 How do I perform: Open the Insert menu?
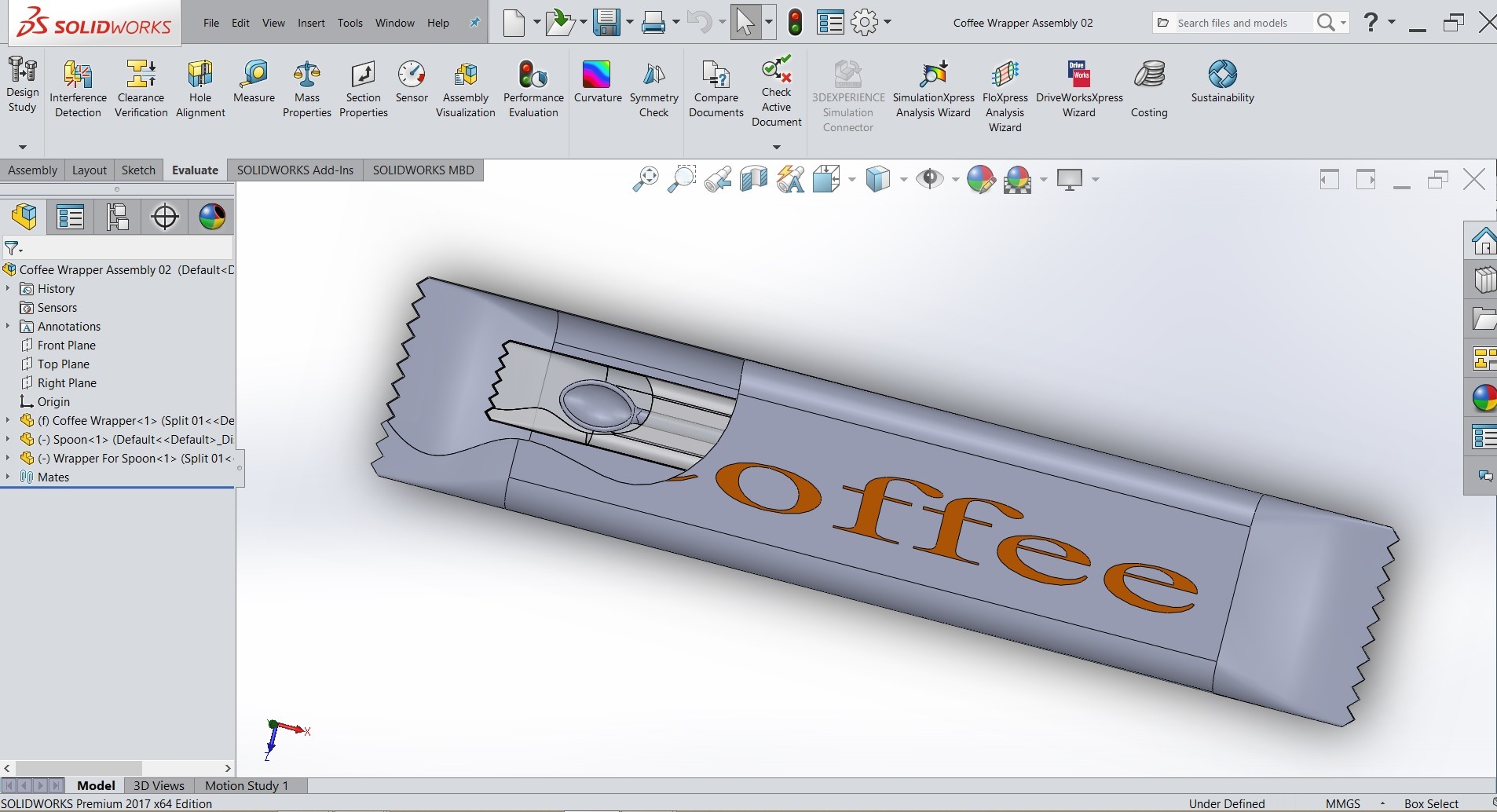311,23
